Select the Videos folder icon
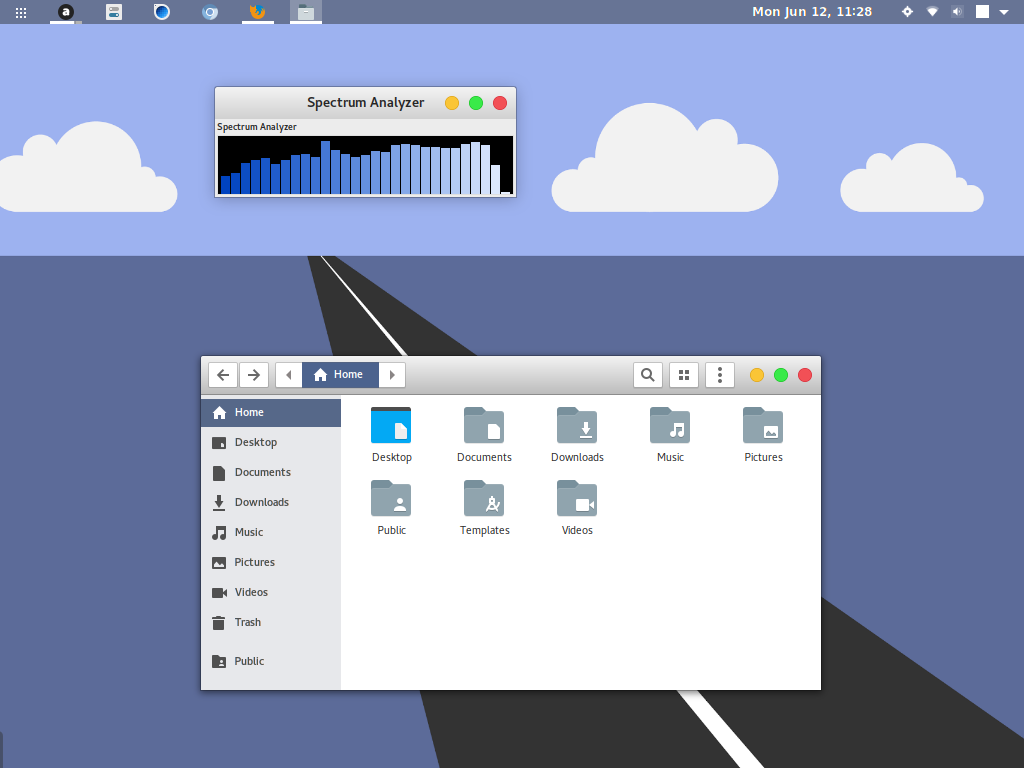Viewport: 1024px width, 768px height. point(577,499)
